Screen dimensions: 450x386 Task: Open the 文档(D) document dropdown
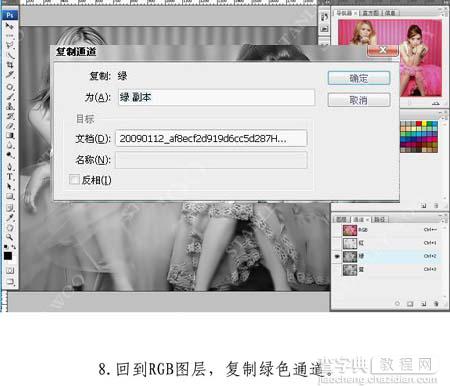click(211, 138)
